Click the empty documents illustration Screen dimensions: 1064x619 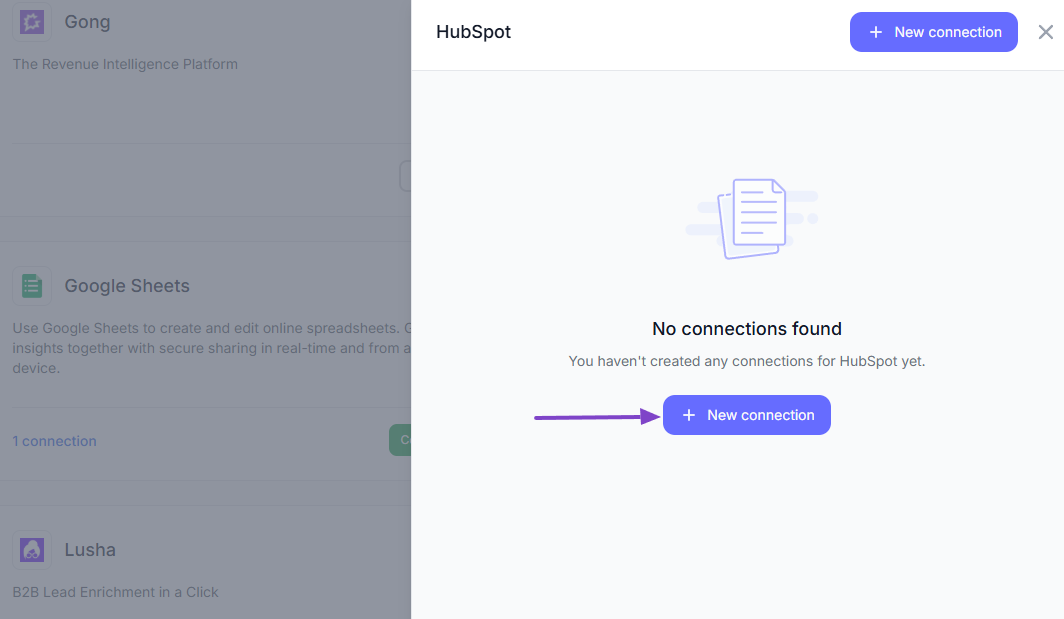point(751,219)
